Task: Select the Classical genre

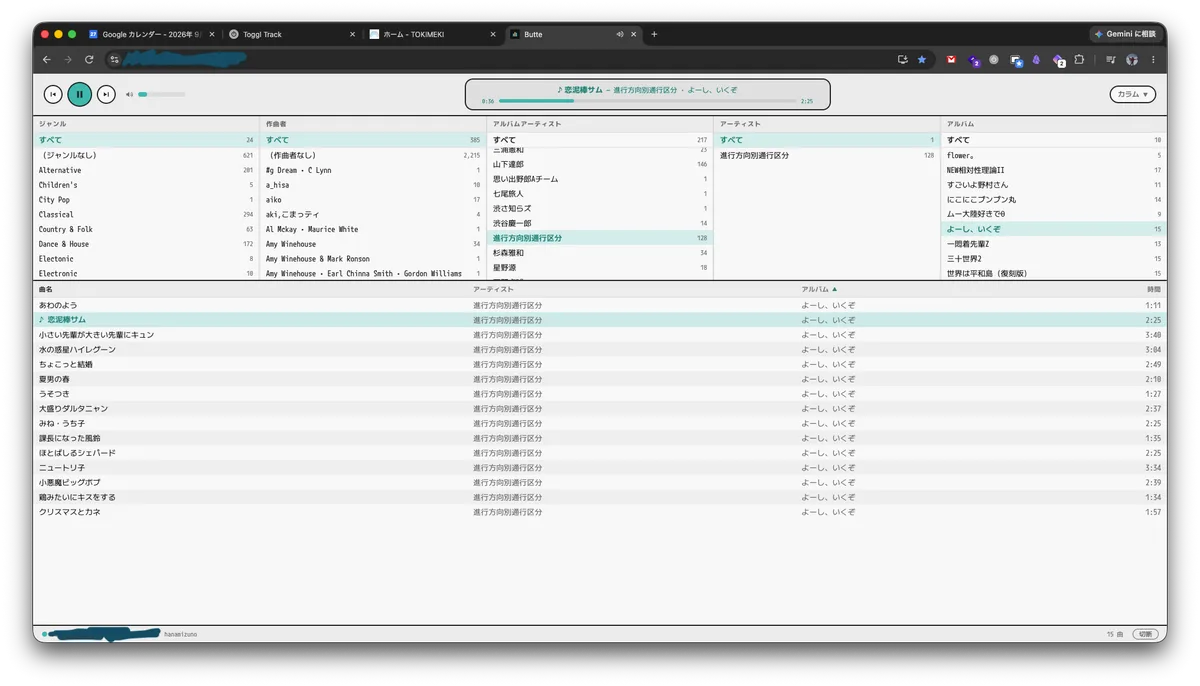Action: click(146, 214)
